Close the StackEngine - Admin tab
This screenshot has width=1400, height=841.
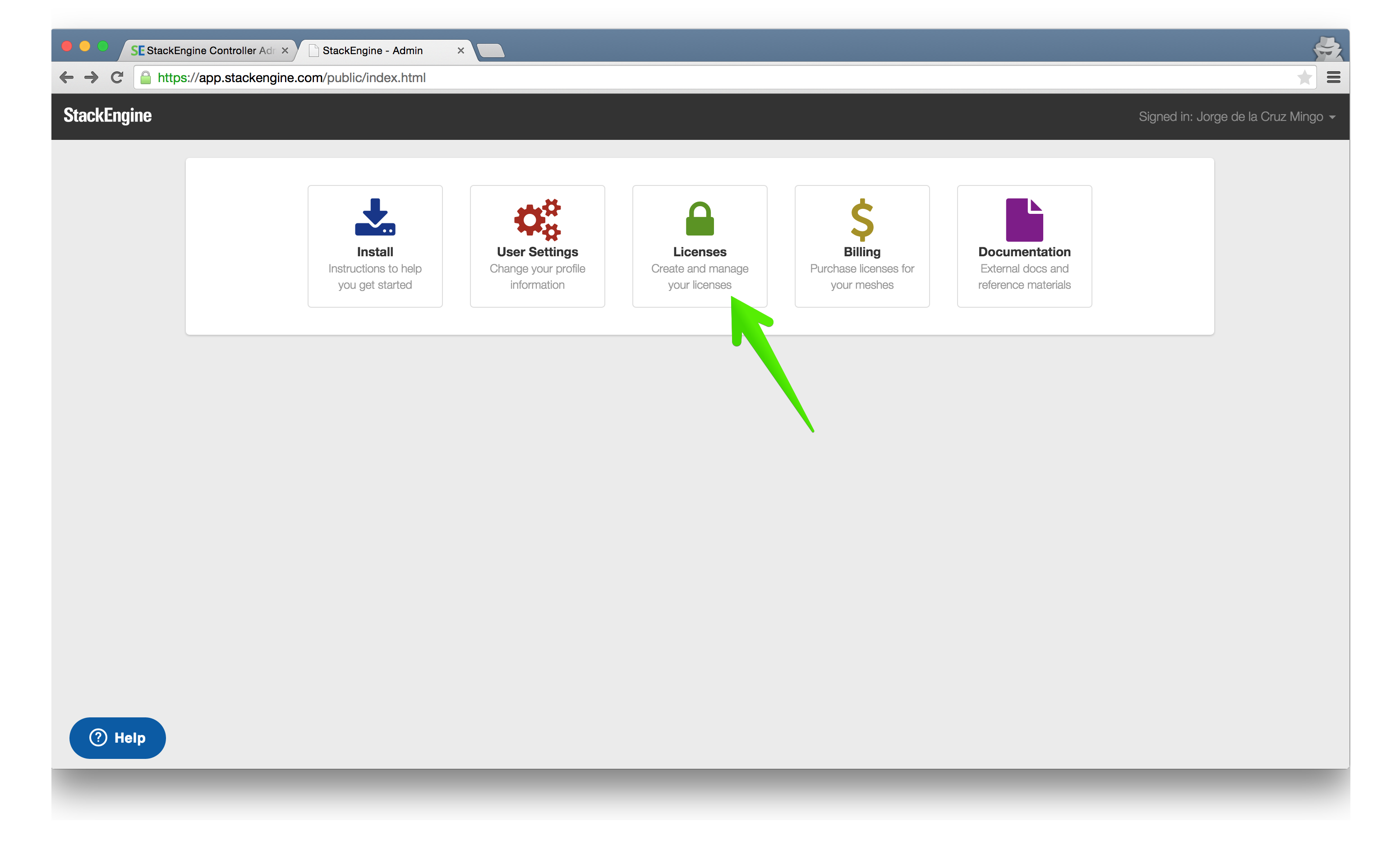pyautogui.click(x=461, y=51)
